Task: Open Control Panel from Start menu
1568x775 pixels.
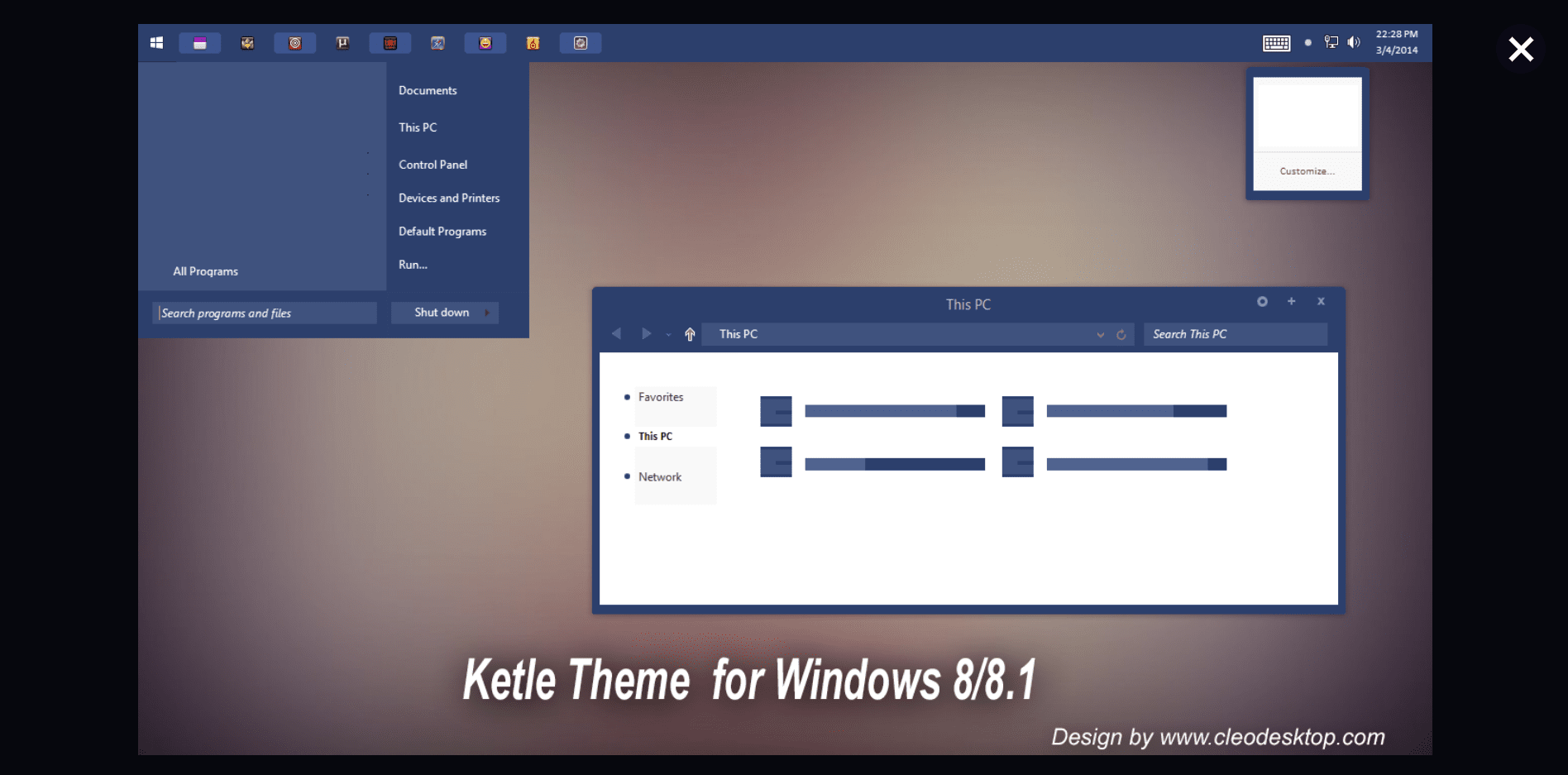Action: [433, 165]
